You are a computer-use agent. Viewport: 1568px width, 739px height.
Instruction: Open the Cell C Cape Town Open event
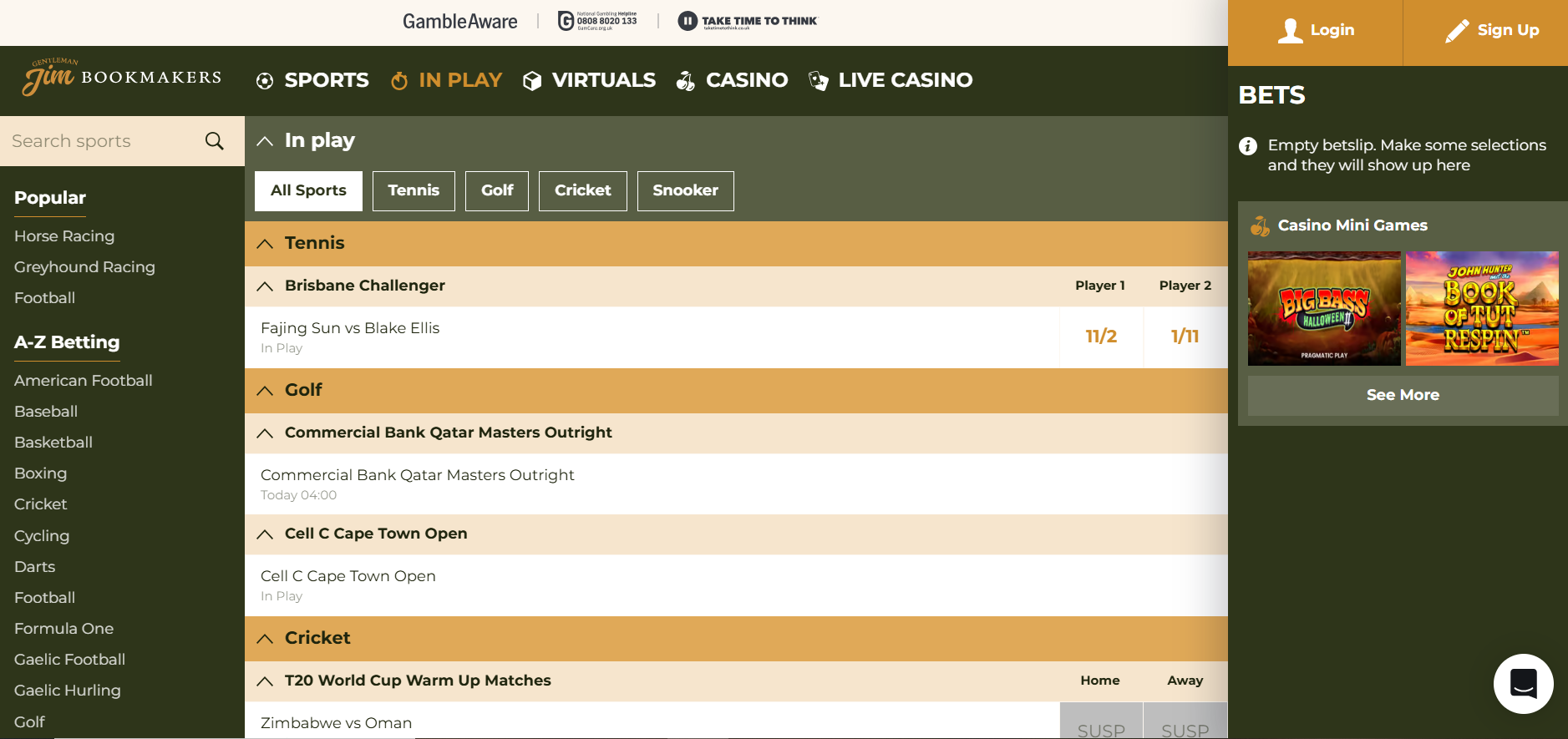(x=348, y=576)
